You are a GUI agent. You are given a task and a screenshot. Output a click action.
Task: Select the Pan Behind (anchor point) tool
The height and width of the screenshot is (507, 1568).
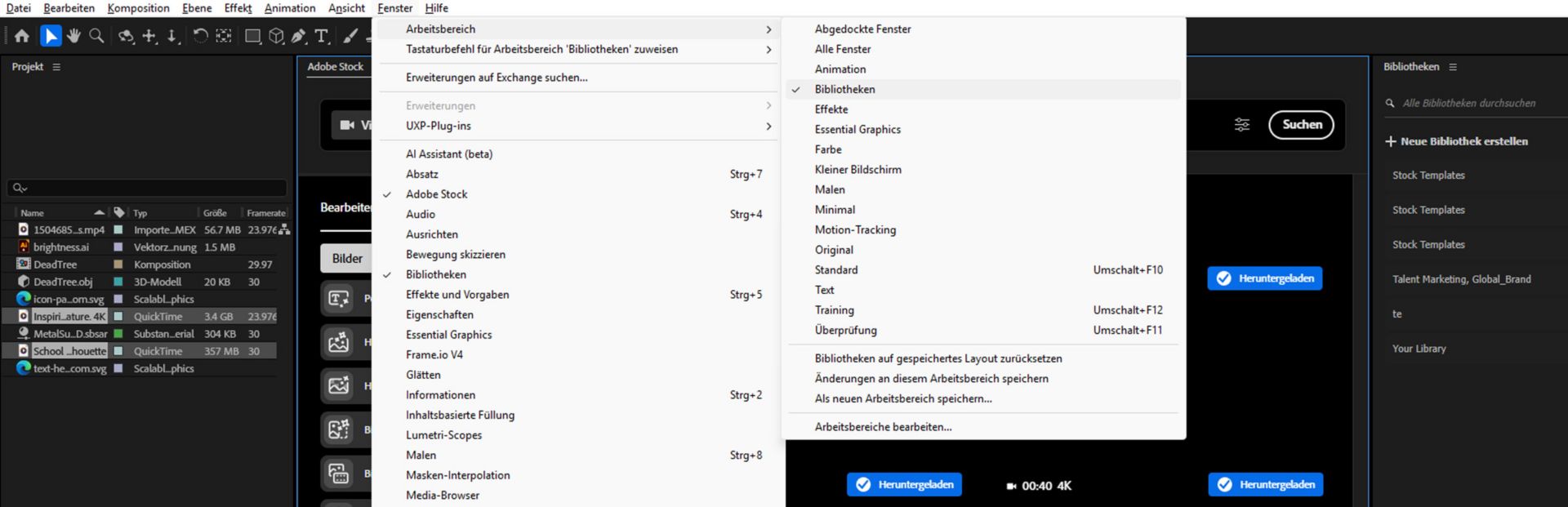tap(224, 36)
